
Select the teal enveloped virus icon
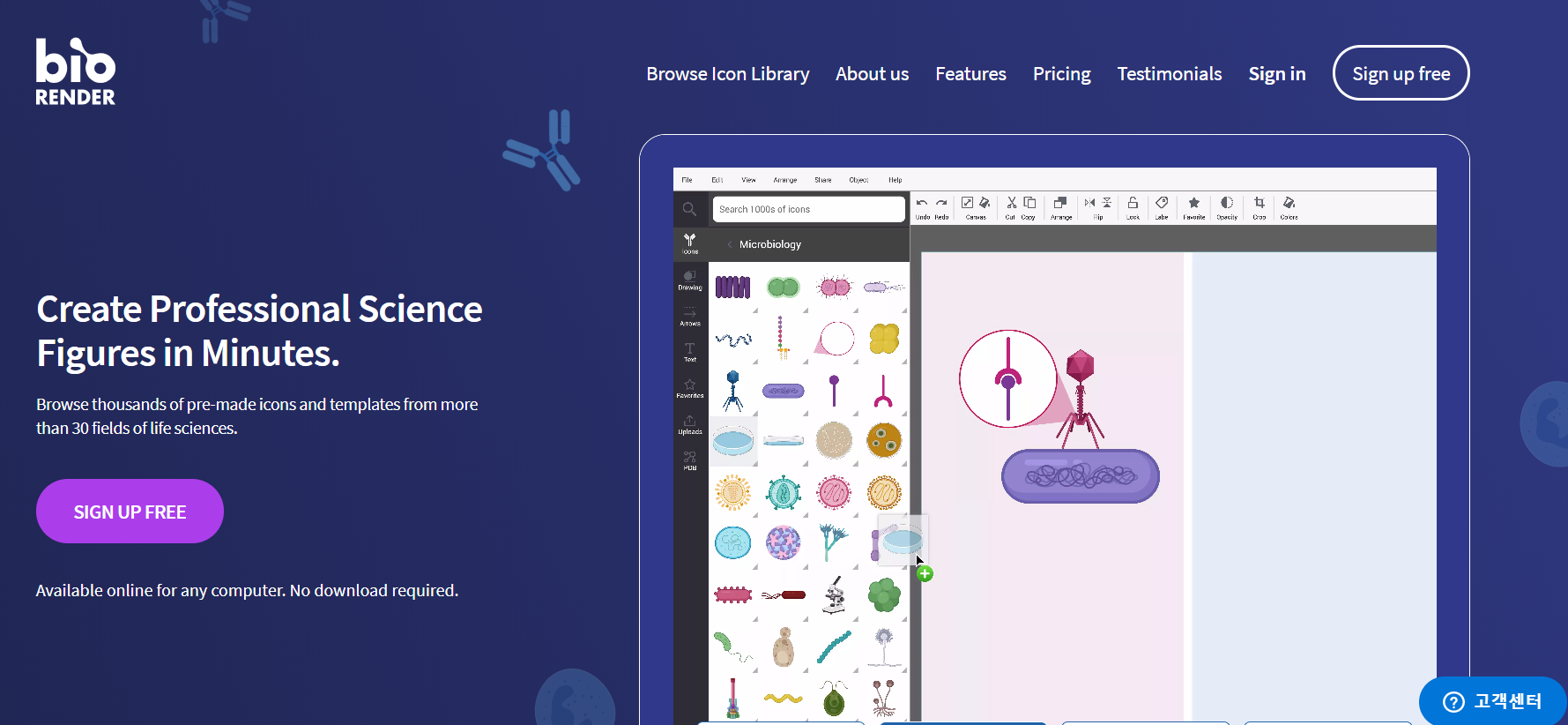(x=783, y=493)
